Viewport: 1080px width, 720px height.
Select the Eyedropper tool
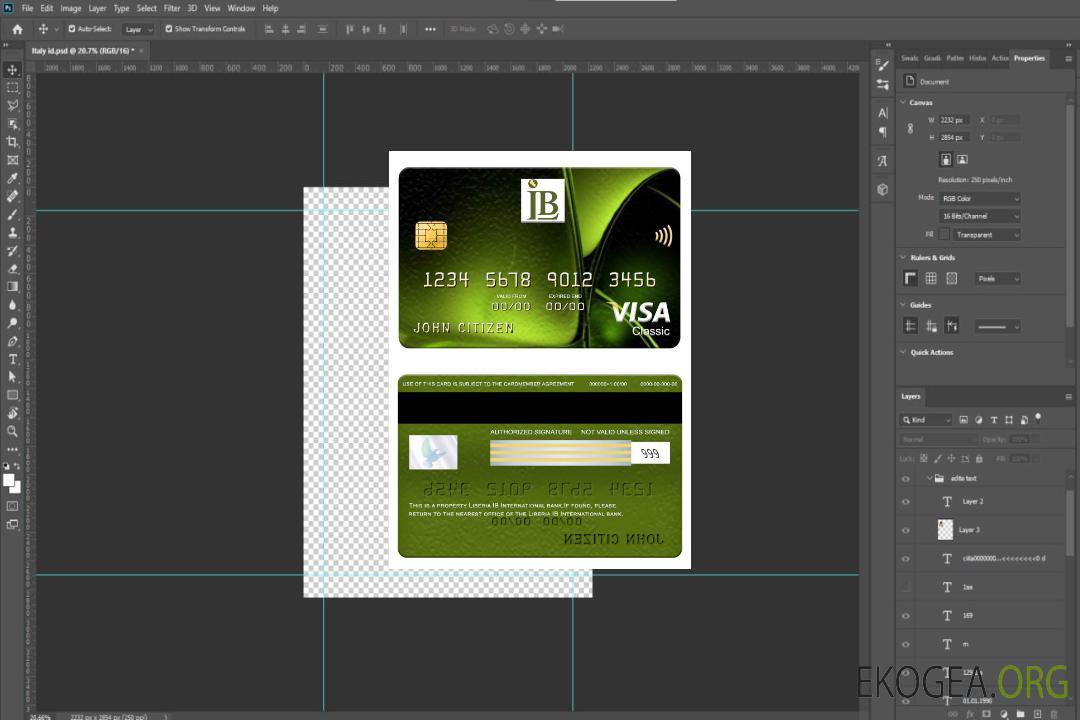tap(12, 178)
